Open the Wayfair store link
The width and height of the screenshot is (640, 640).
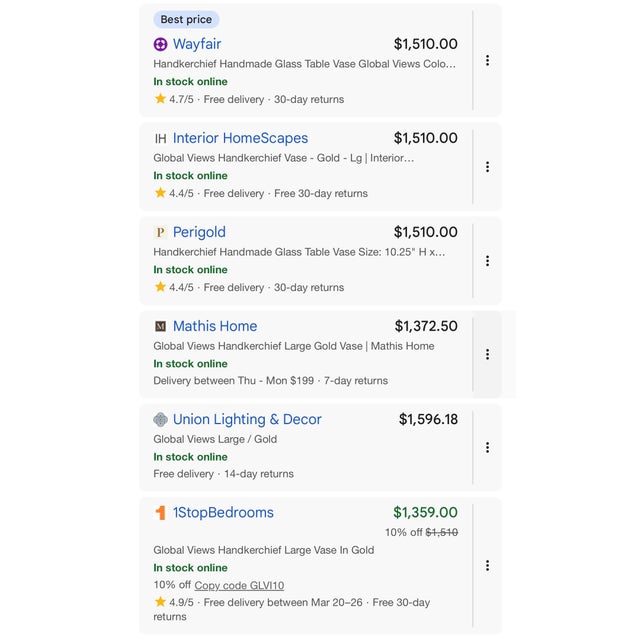tap(197, 44)
